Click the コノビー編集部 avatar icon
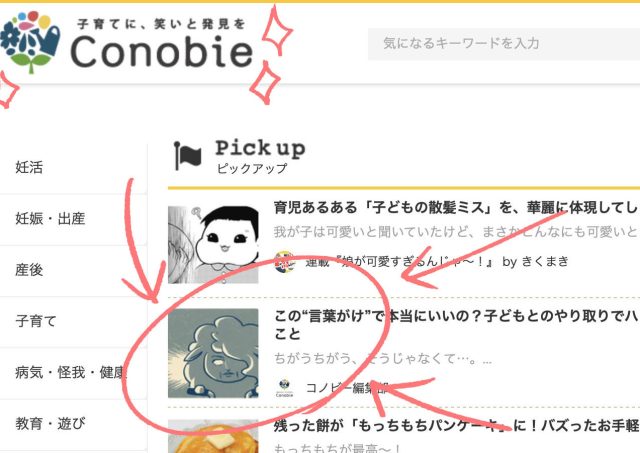This screenshot has width=640, height=453. pos(284,388)
